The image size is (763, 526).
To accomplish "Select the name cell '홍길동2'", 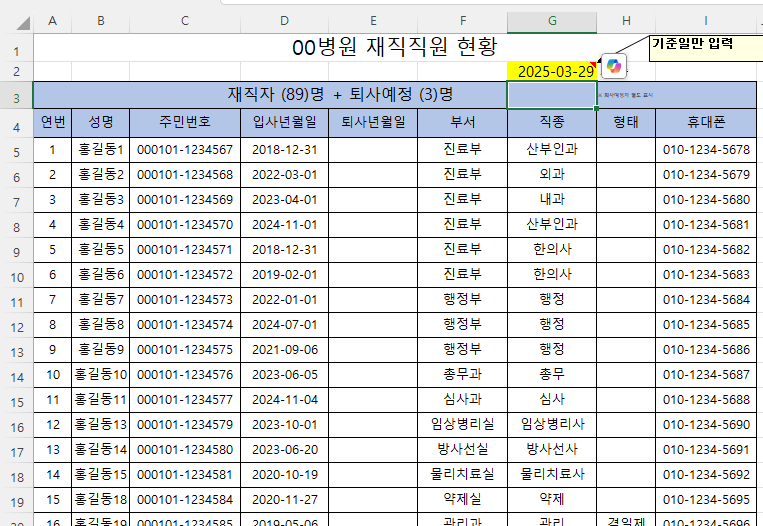I will point(101,175).
